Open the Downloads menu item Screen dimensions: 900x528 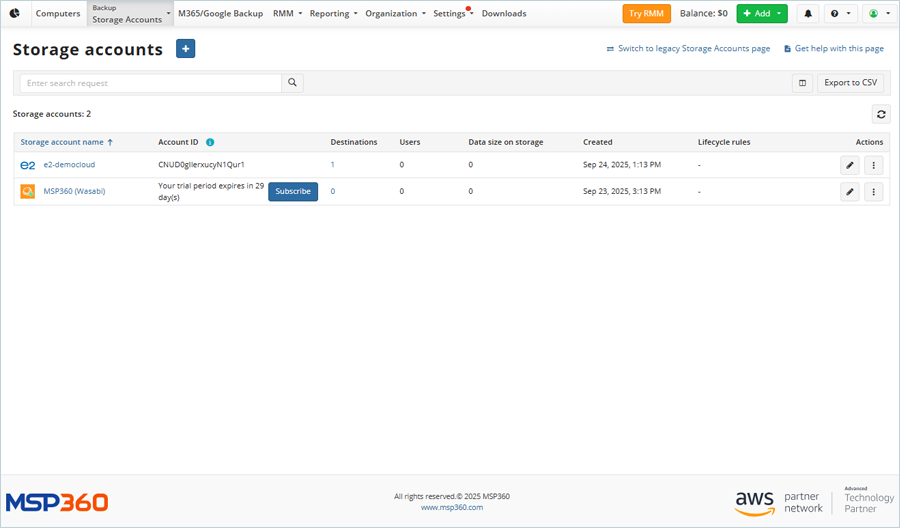coord(504,14)
